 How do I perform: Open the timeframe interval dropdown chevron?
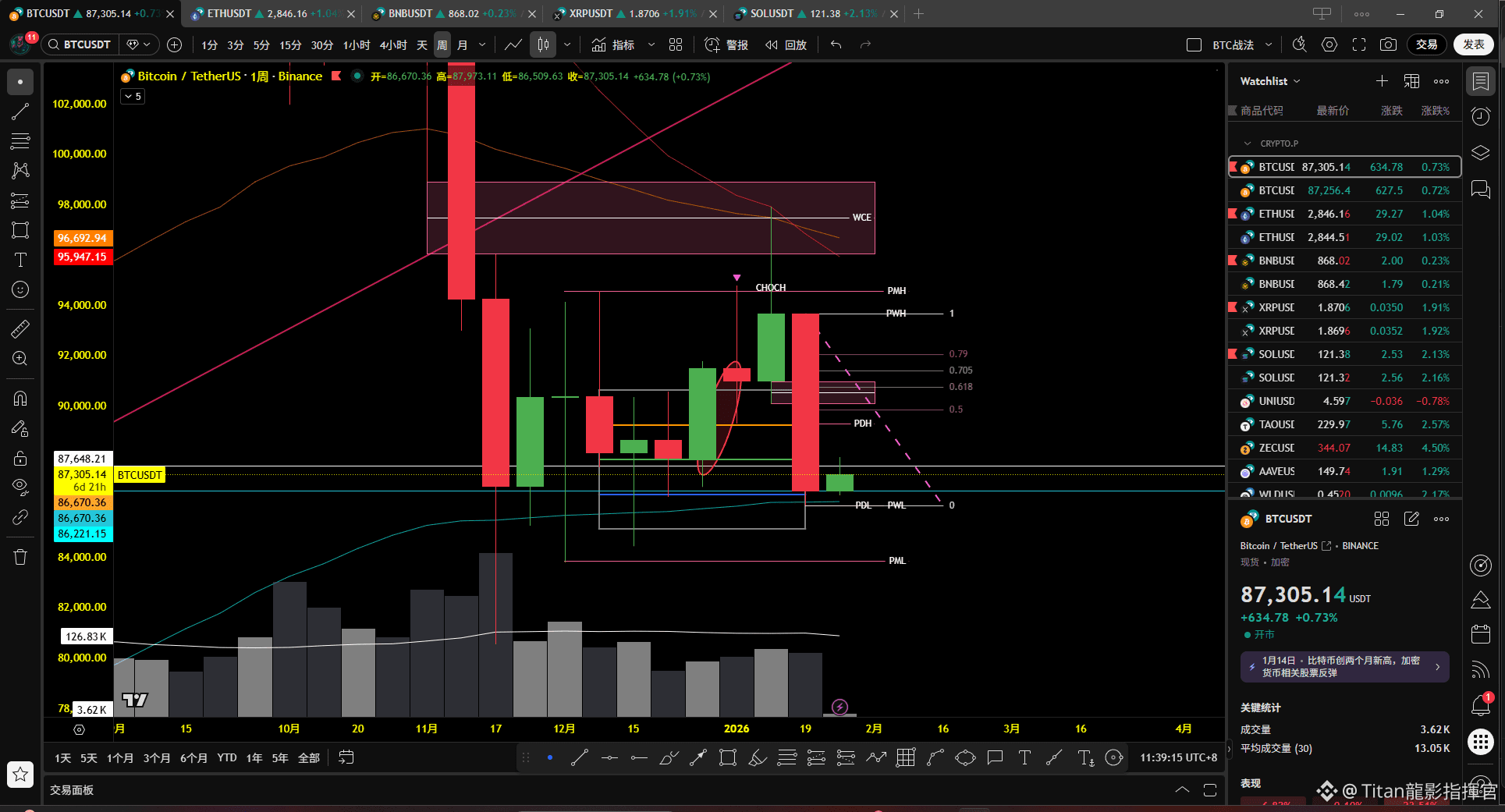click(x=482, y=44)
